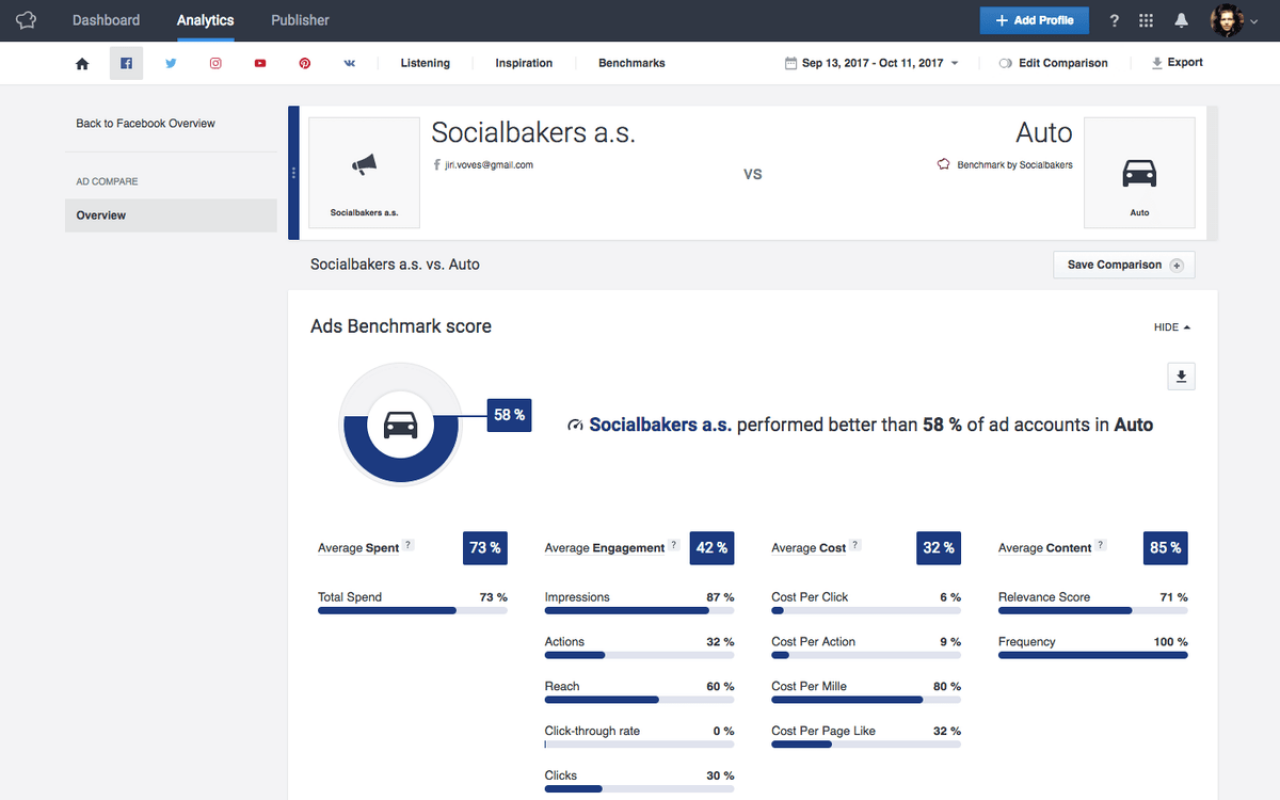The width and height of the screenshot is (1280, 800).
Task: Open the Listening section
Action: [425, 63]
